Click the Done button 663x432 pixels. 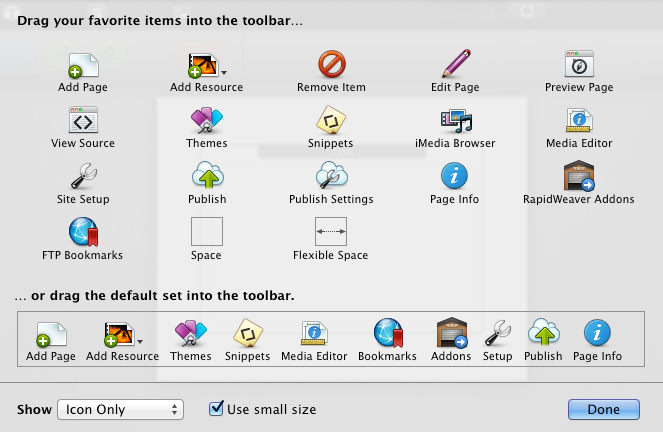click(x=603, y=409)
